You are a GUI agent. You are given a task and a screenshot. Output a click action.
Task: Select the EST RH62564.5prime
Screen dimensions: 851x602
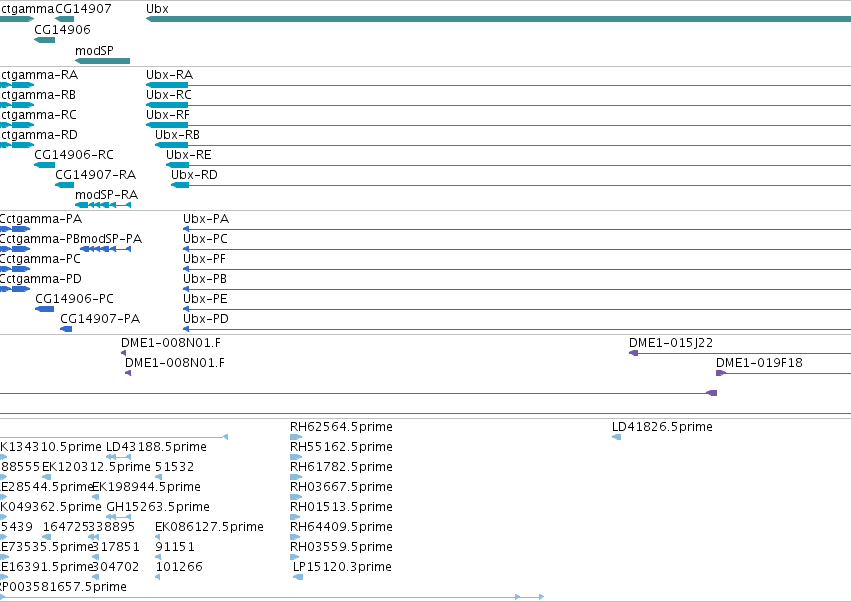tap(341, 427)
